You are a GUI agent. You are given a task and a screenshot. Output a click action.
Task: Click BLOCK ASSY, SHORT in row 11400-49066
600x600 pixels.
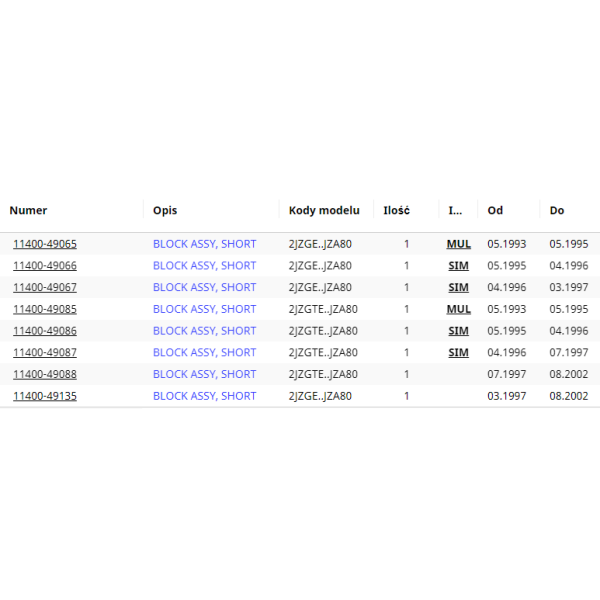(x=204, y=266)
